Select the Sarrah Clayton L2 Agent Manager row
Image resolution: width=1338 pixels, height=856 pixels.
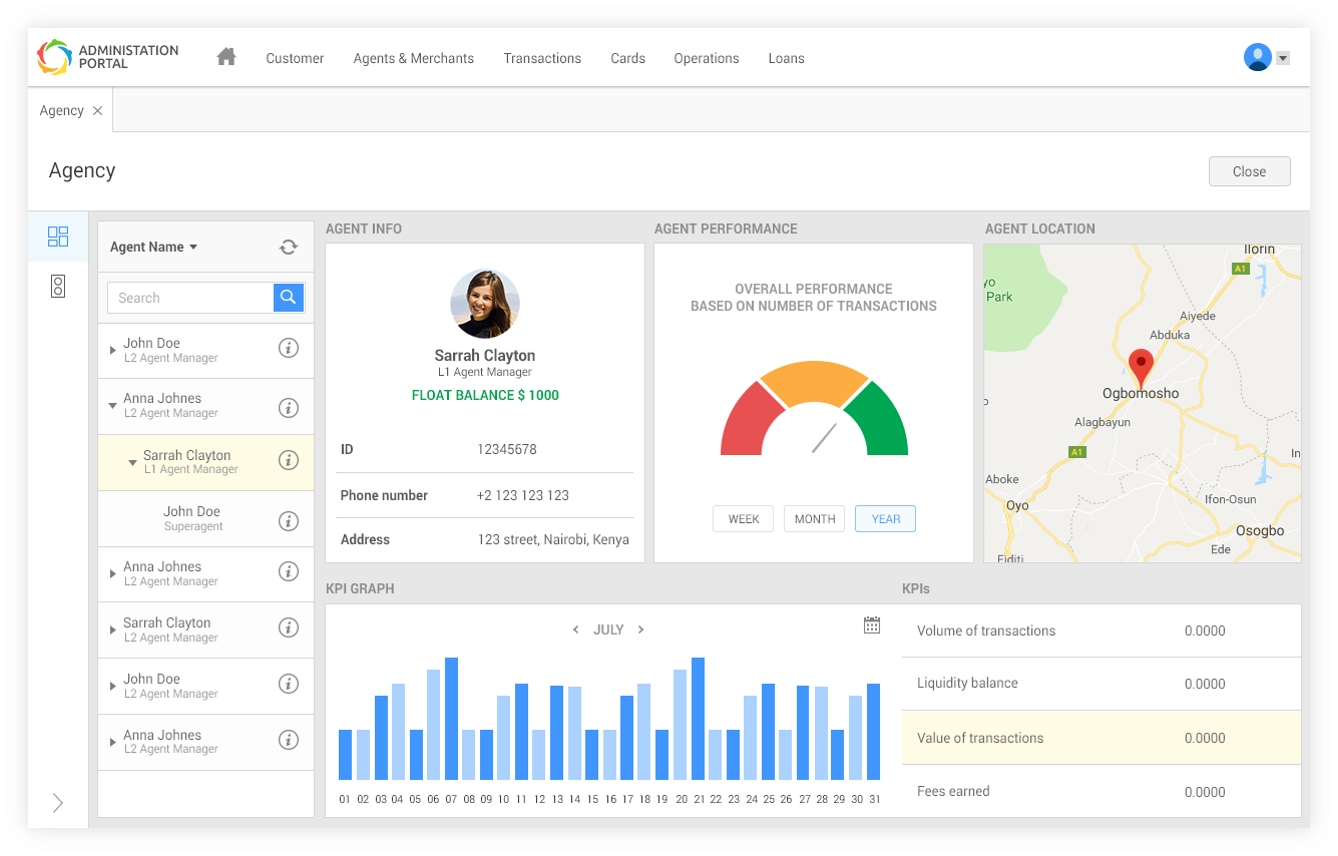(206, 630)
